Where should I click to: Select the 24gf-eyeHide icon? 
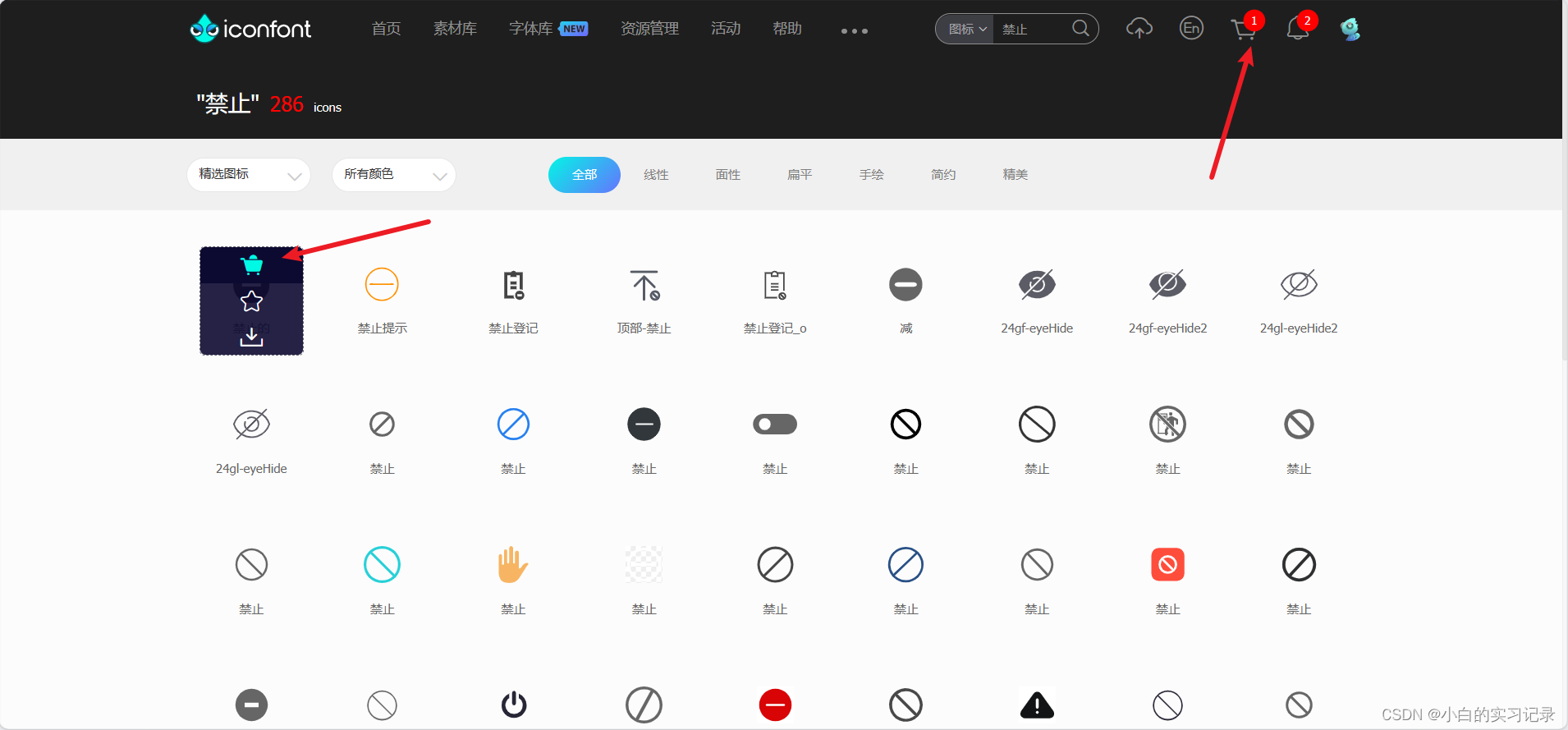[1037, 285]
